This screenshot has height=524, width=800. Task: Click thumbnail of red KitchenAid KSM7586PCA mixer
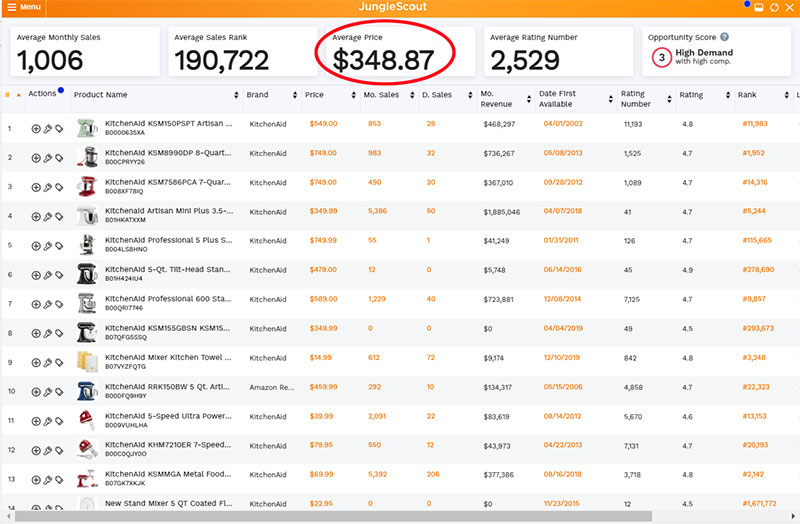coord(87,187)
